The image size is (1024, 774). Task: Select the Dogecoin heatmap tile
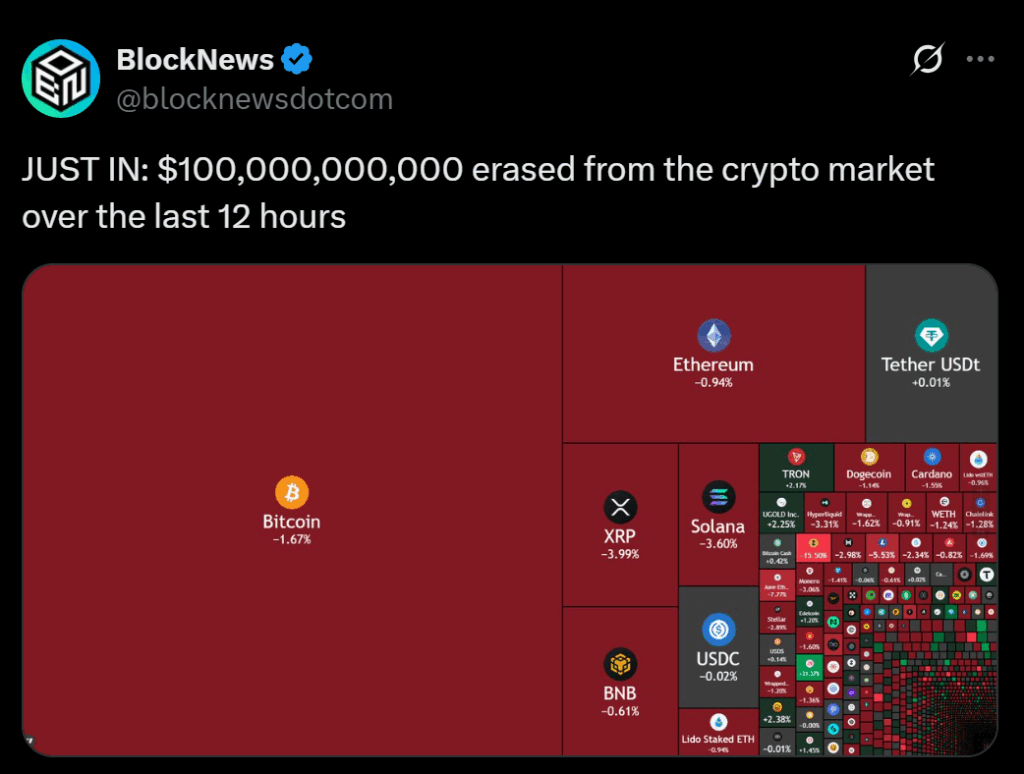(868, 467)
